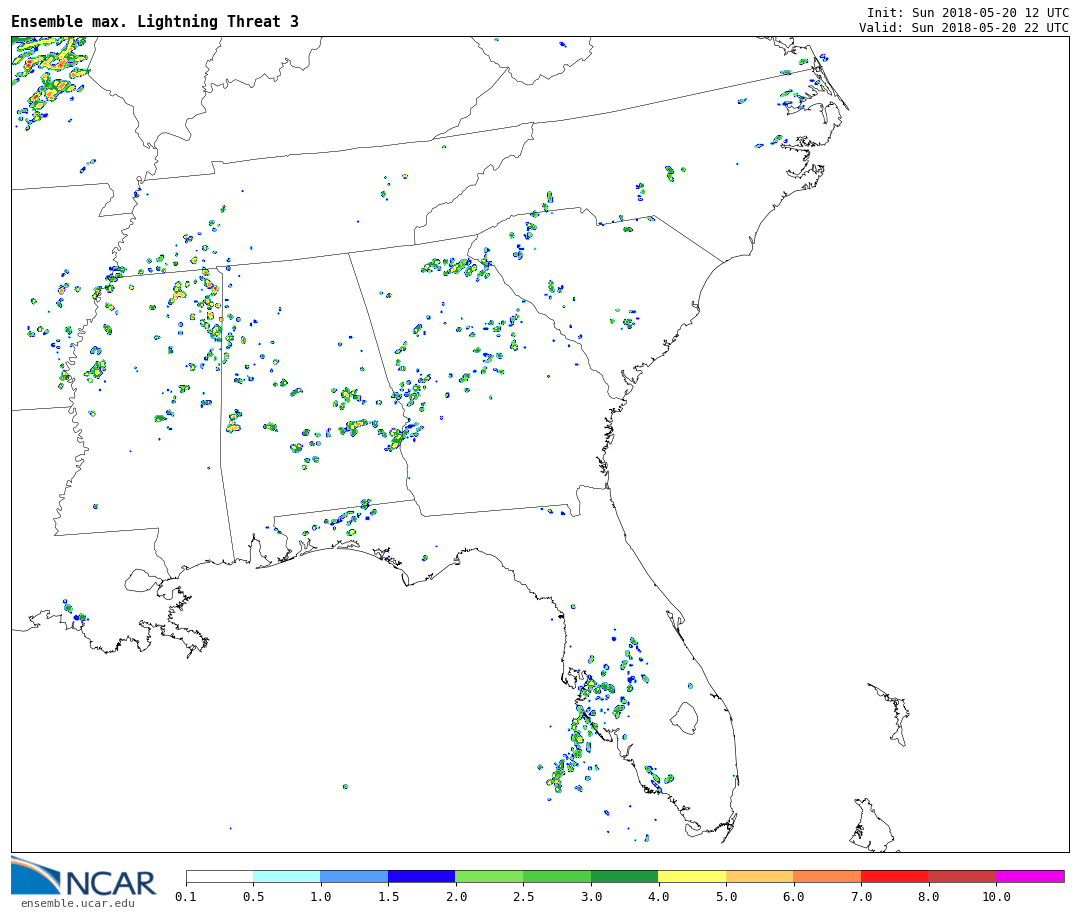Click the 'Ensemble max. Lightning Threat 3' title

(x=155, y=22)
